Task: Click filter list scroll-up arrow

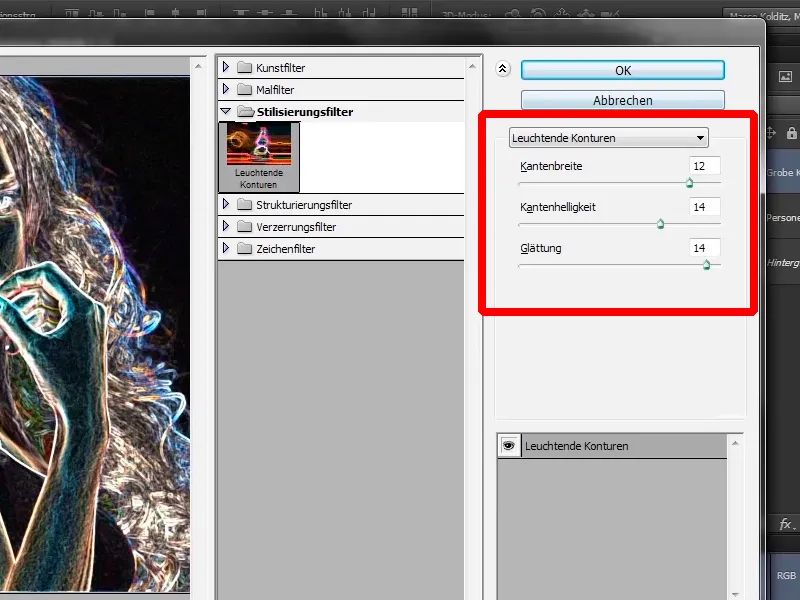Action: [x=472, y=66]
